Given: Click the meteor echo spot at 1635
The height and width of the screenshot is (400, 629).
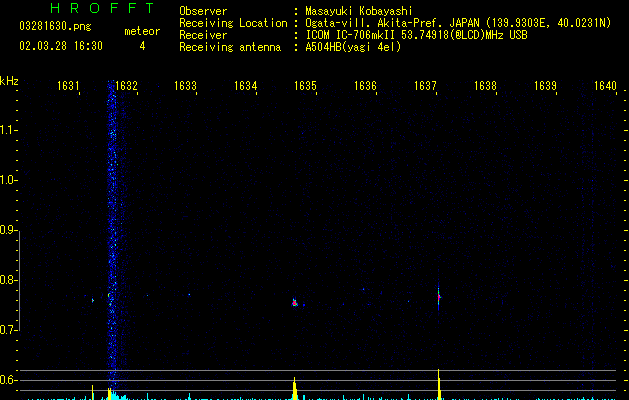Looking at the screenshot, I should [295, 303].
